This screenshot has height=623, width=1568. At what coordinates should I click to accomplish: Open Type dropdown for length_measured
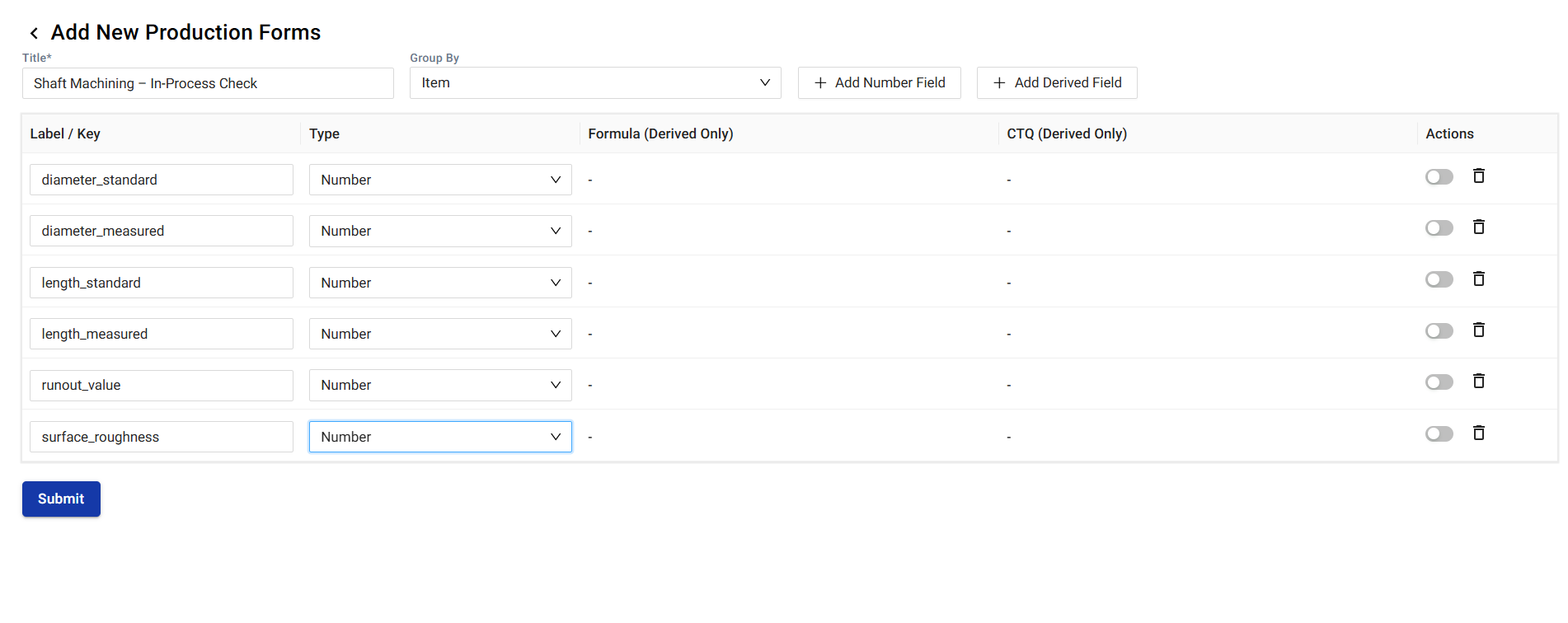[439, 334]
